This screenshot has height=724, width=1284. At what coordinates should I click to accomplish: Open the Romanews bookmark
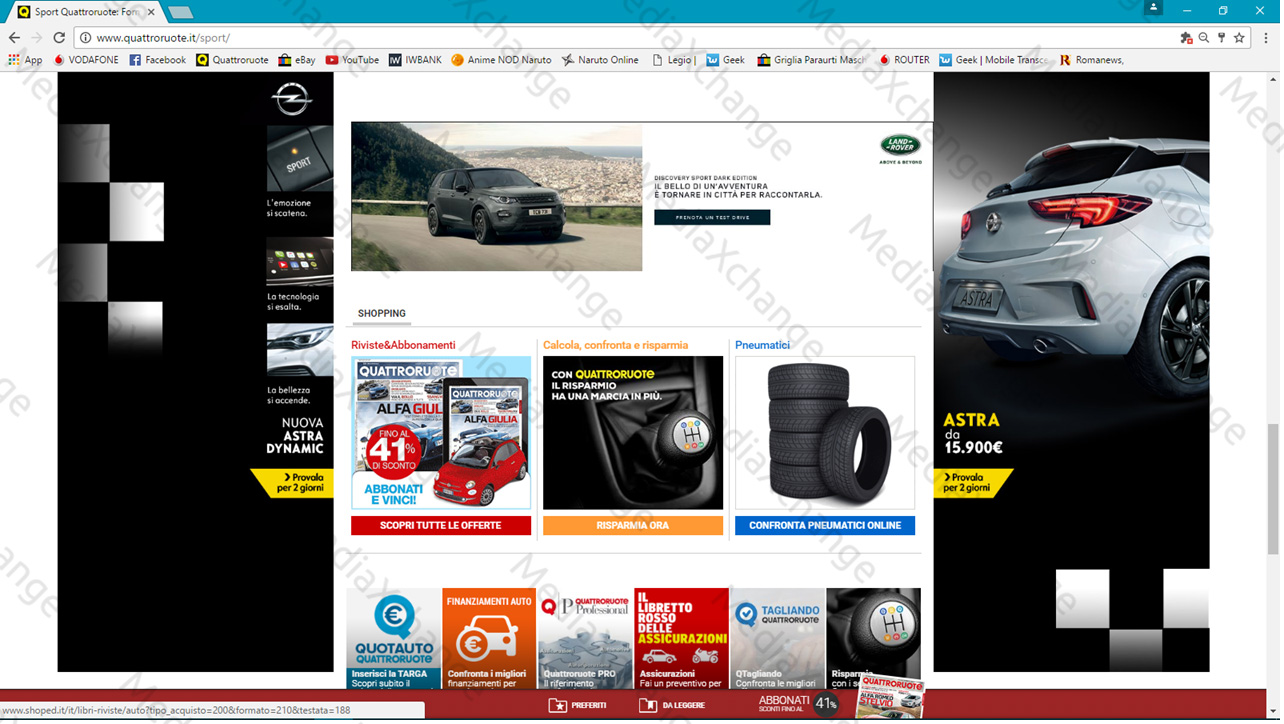pyautogui.click(x=1091, y=60)
